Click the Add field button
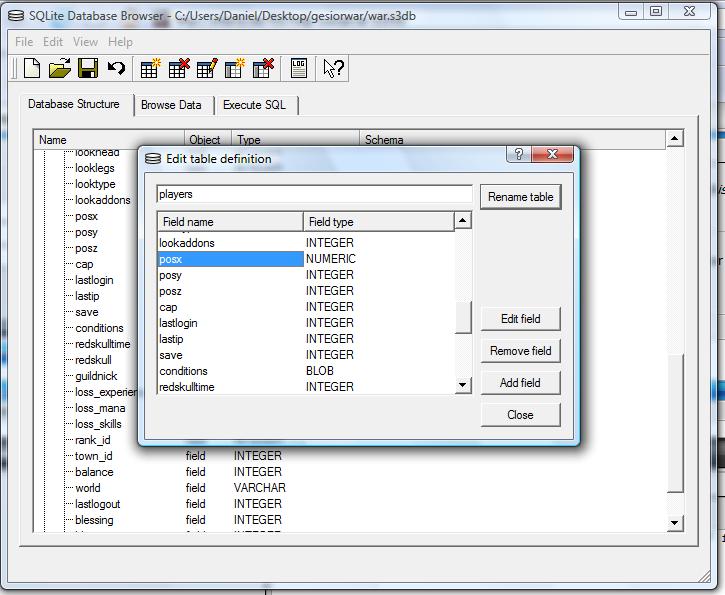 [x=521, y=383]
